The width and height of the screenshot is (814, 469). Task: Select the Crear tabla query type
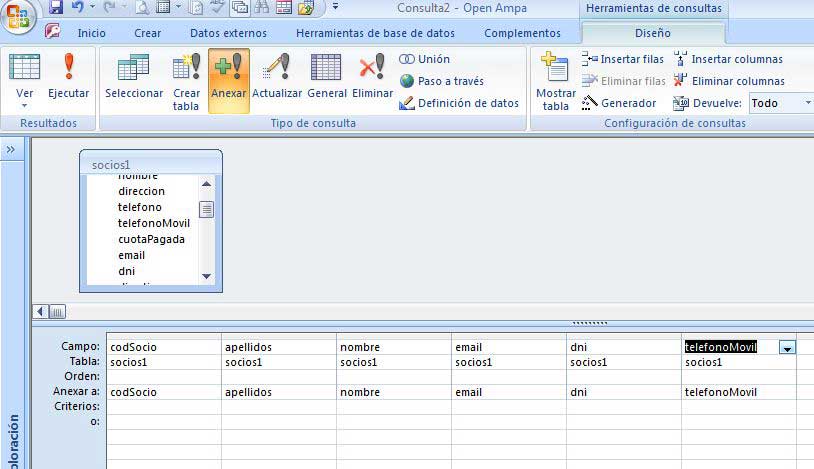click(186, 78)
